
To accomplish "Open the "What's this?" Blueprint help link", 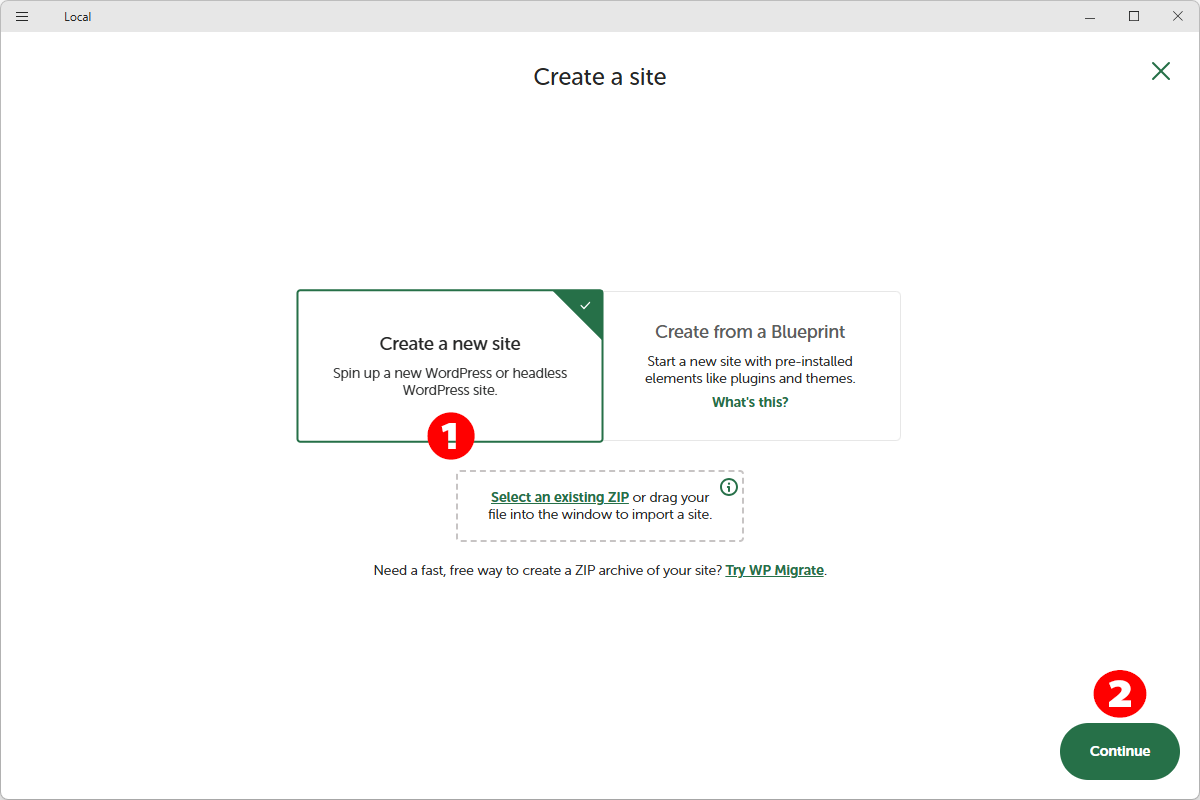I will [x=749, y=401].
